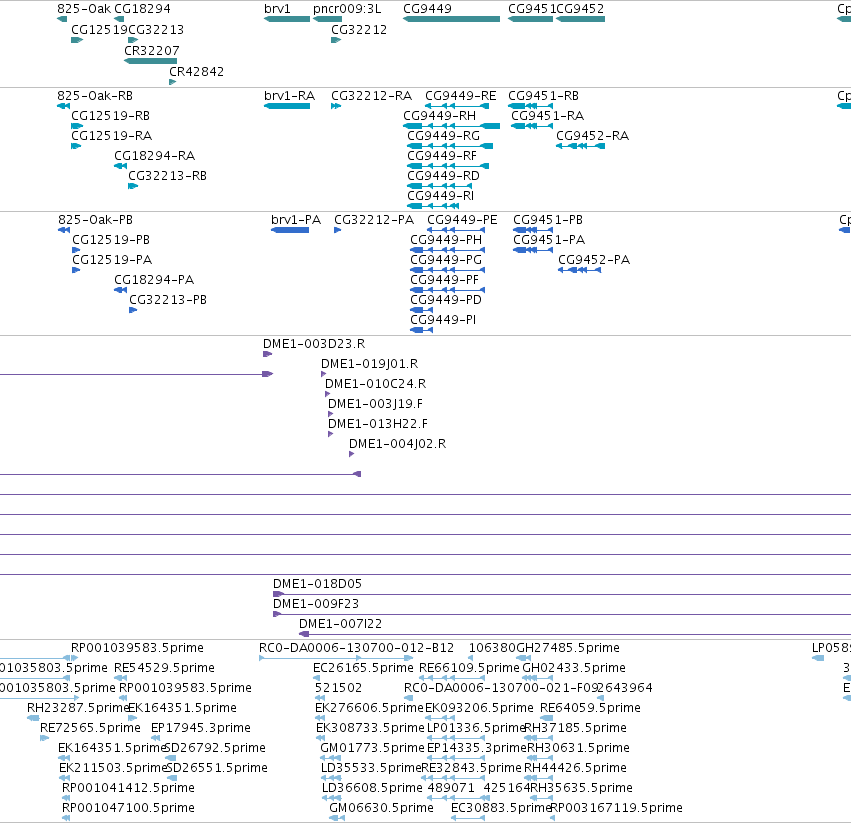Open the DME1-013H22.F clone label
The height and width of the screenshot is (823, 851).
(x=377, y=423)
